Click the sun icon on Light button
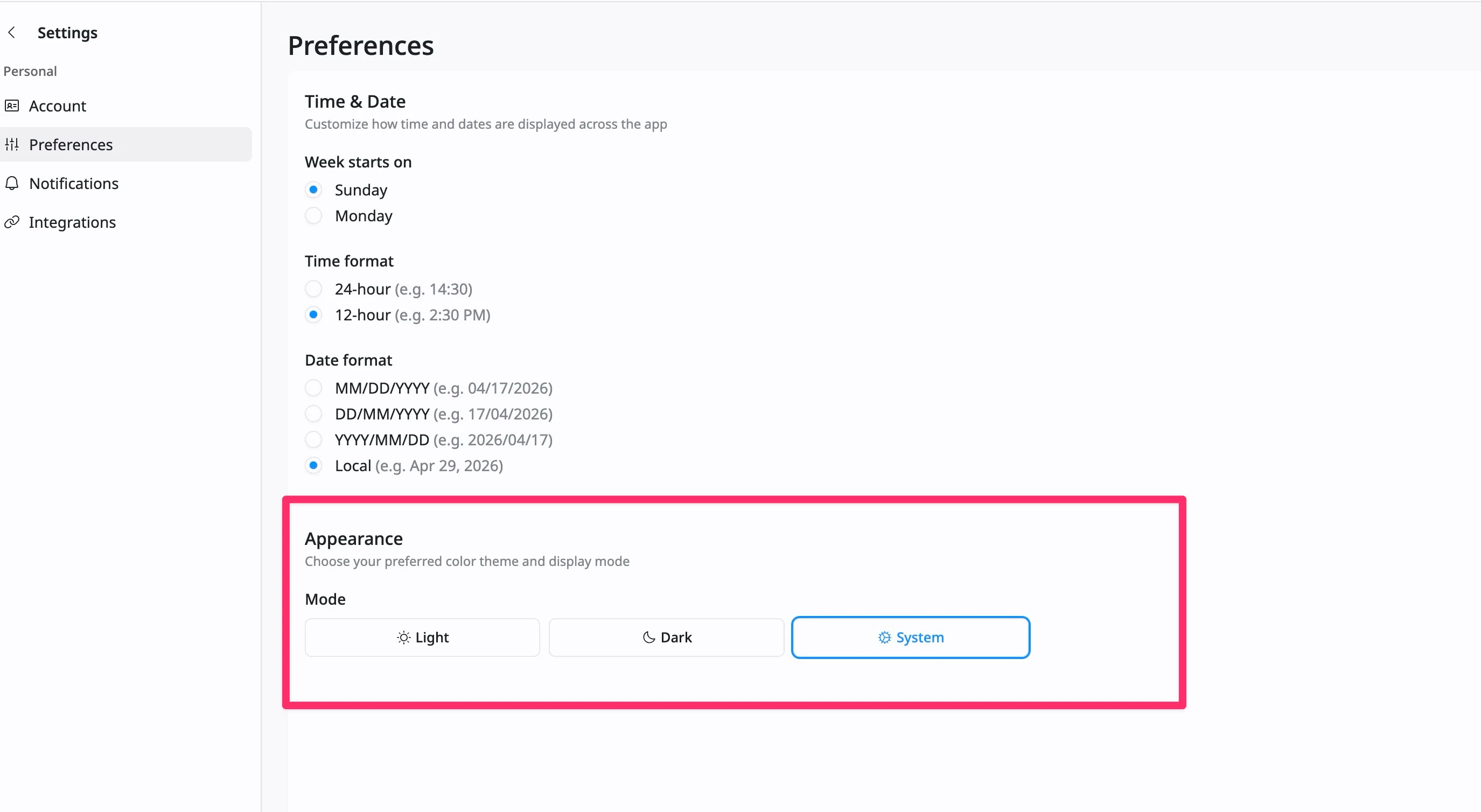The width and height of the screenshot is (1481, 812). [x=403, y=638]
